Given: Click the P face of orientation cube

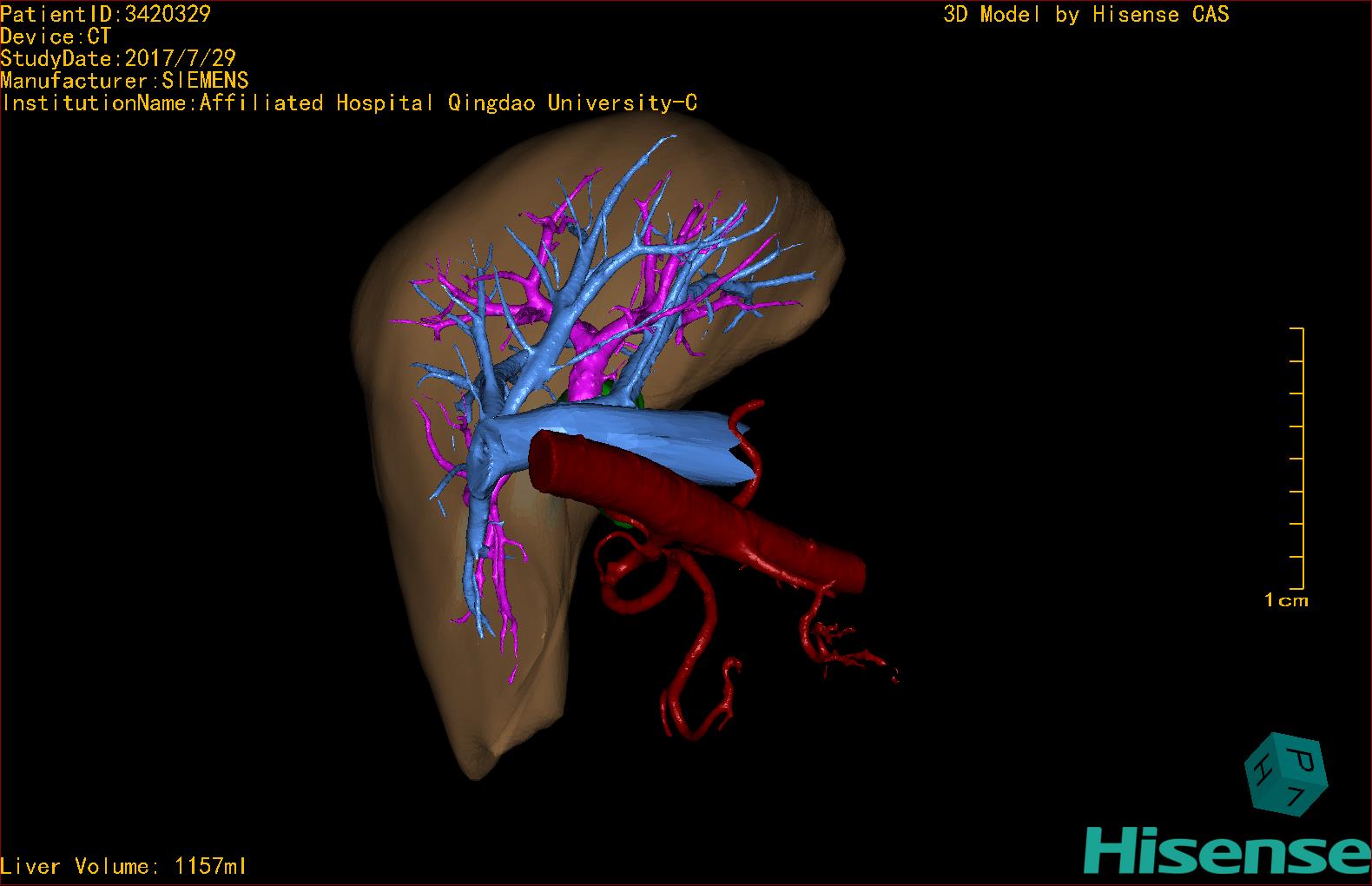Looking at the screenshot, I should [1299, 760].
